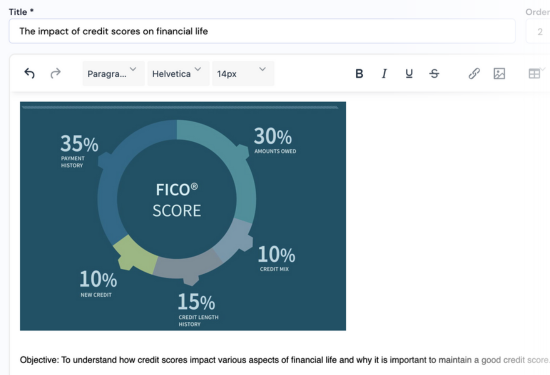This screenshot has height=375, width=550.
Task: Click into the Title text field
Action: [262, 31]
